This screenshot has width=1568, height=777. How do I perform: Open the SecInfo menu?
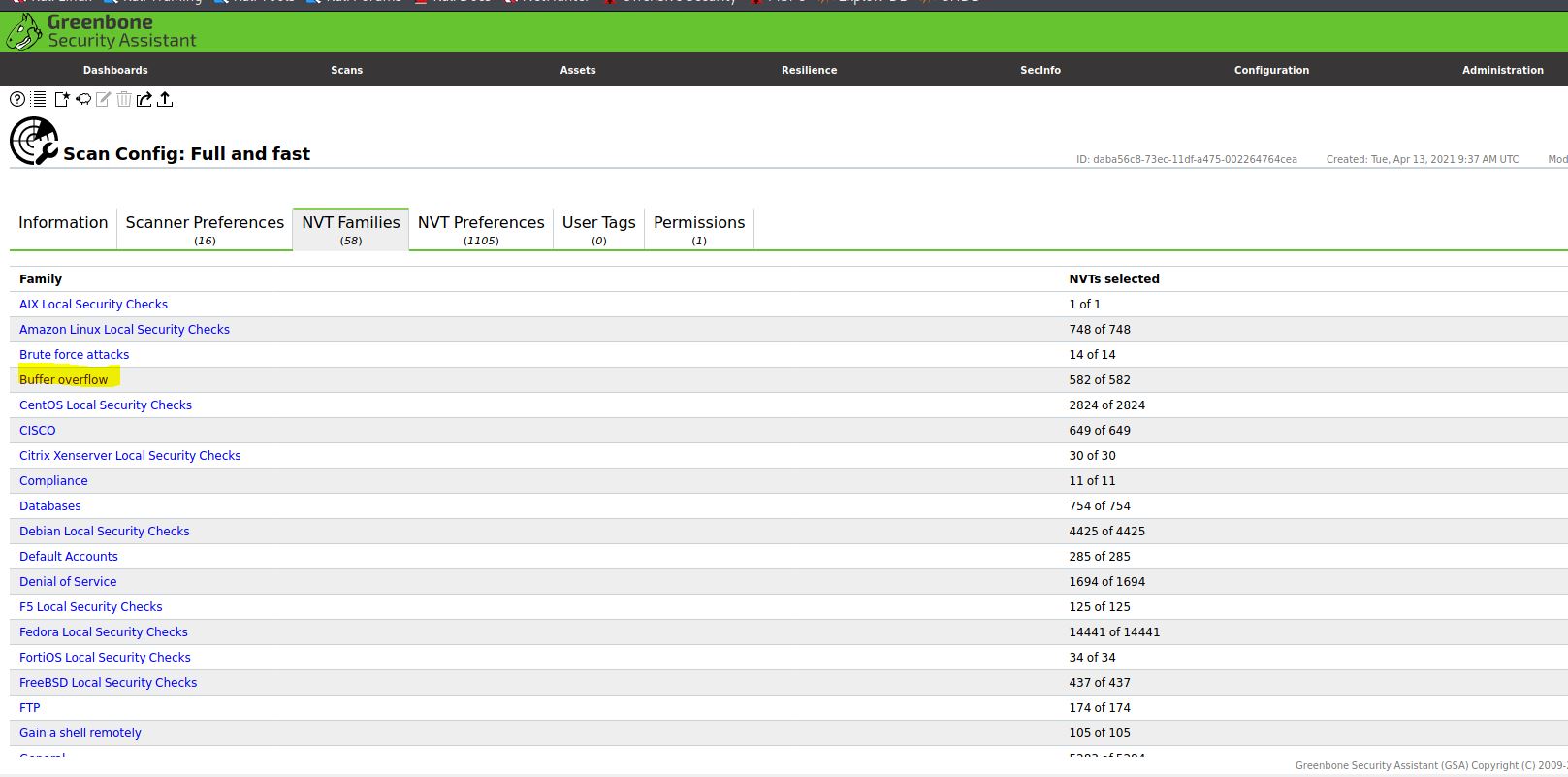click(x=1040, y=70)
